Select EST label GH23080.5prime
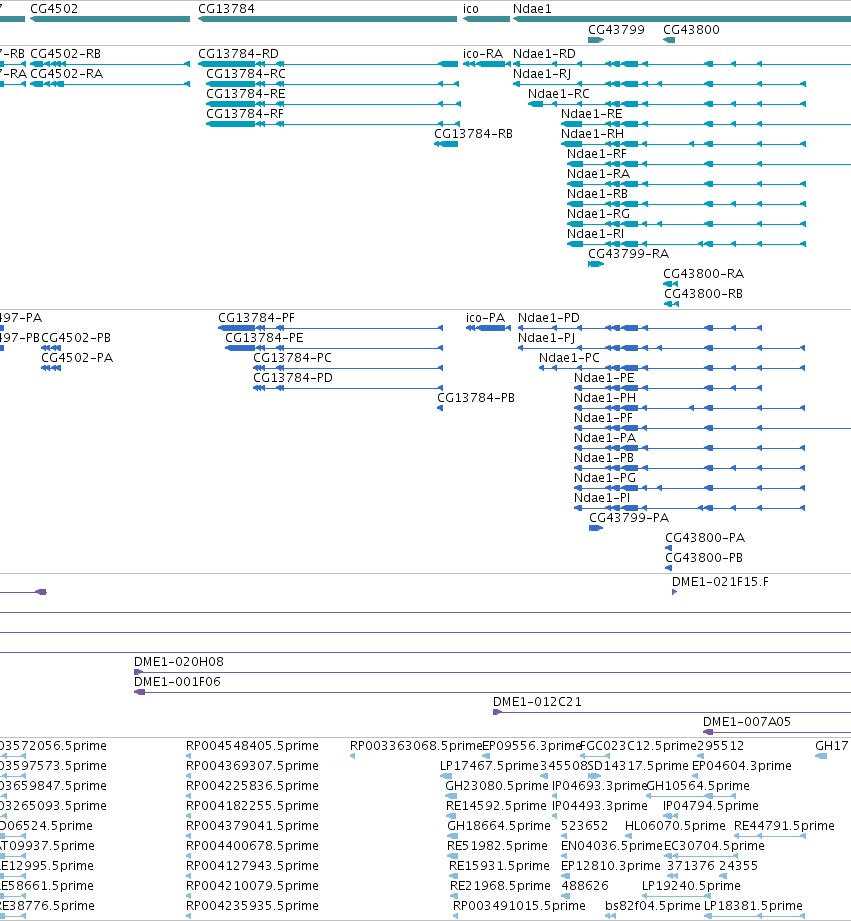This screenshot has width=851, height=921. [x=497, y=785]
